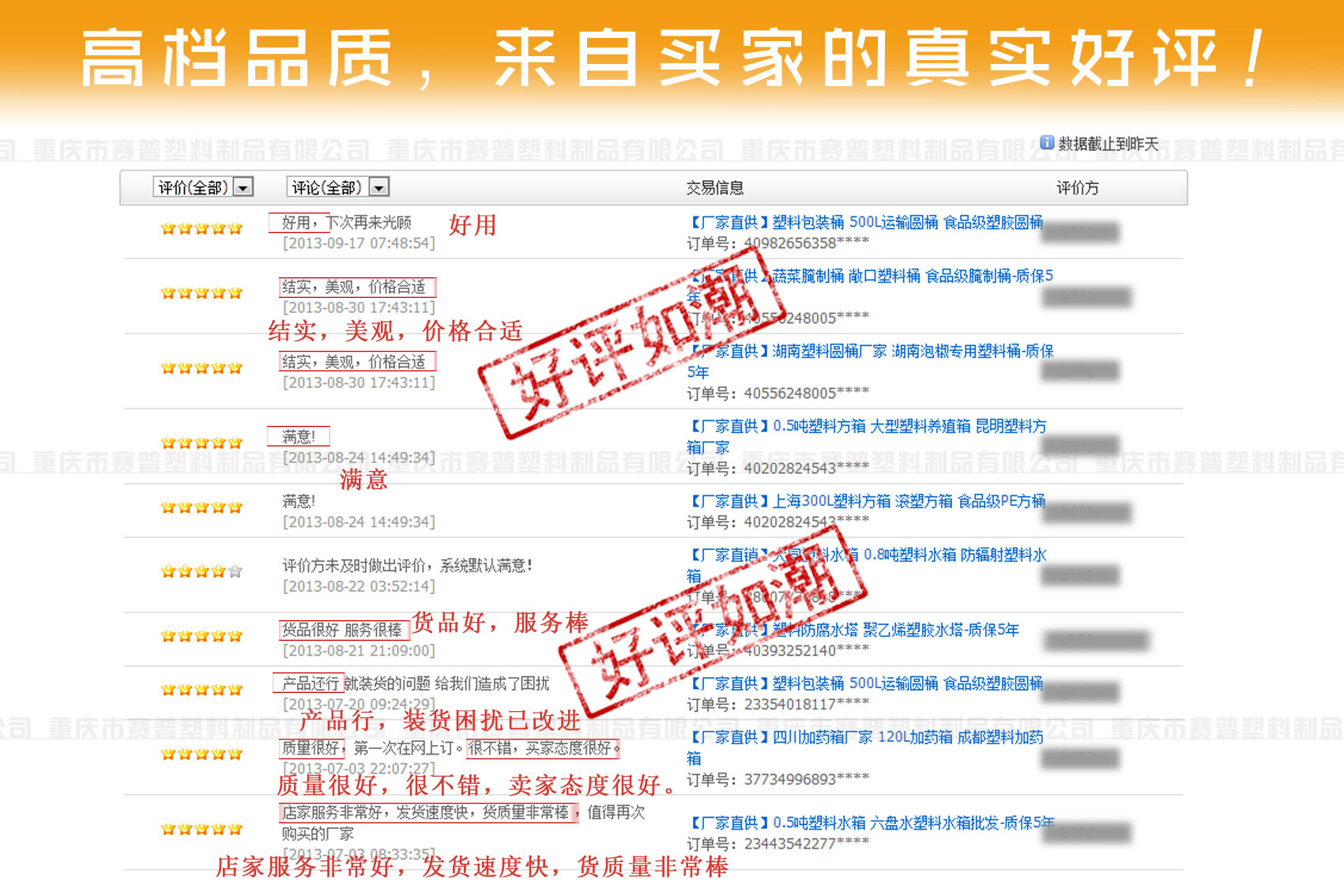The width and height of the screenshot is (1344, 896).
Task: Click the blue info icon beside 数据截止到昨天
Action: click(x=1047, y=142)
